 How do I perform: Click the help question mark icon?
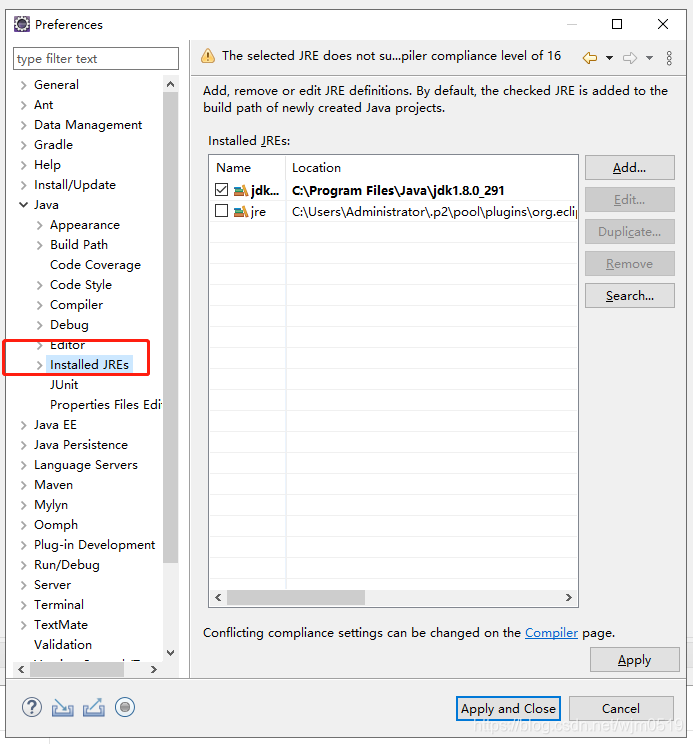click(x=32, y=707)
